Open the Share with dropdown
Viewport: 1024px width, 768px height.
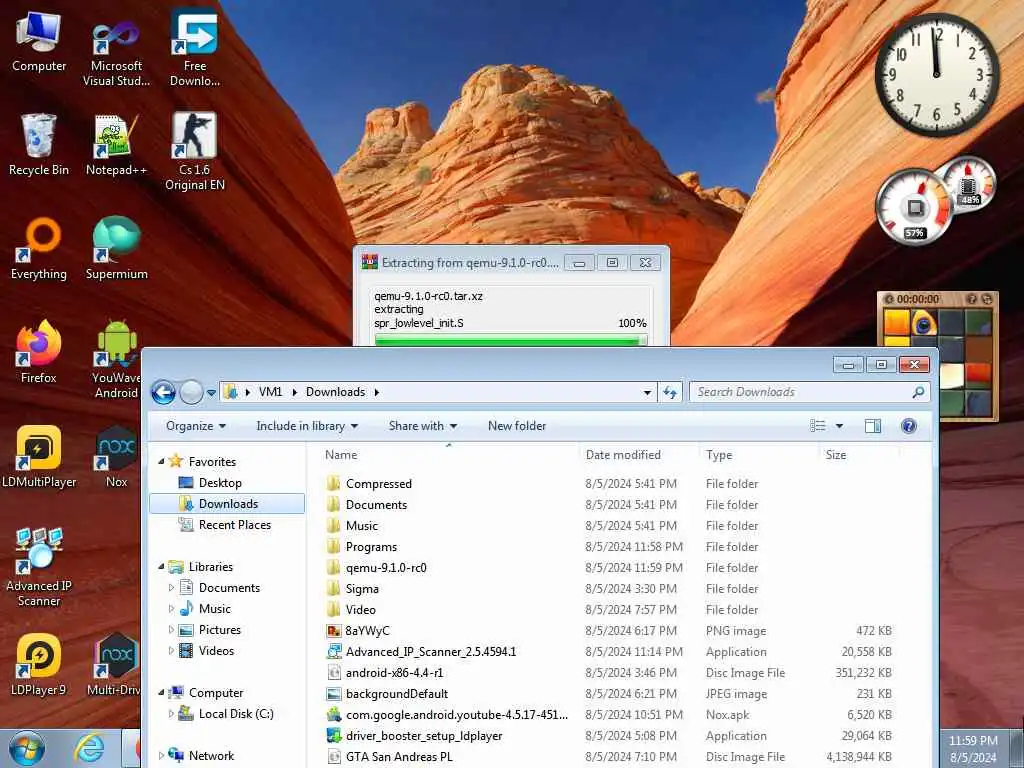click(423, 426)
